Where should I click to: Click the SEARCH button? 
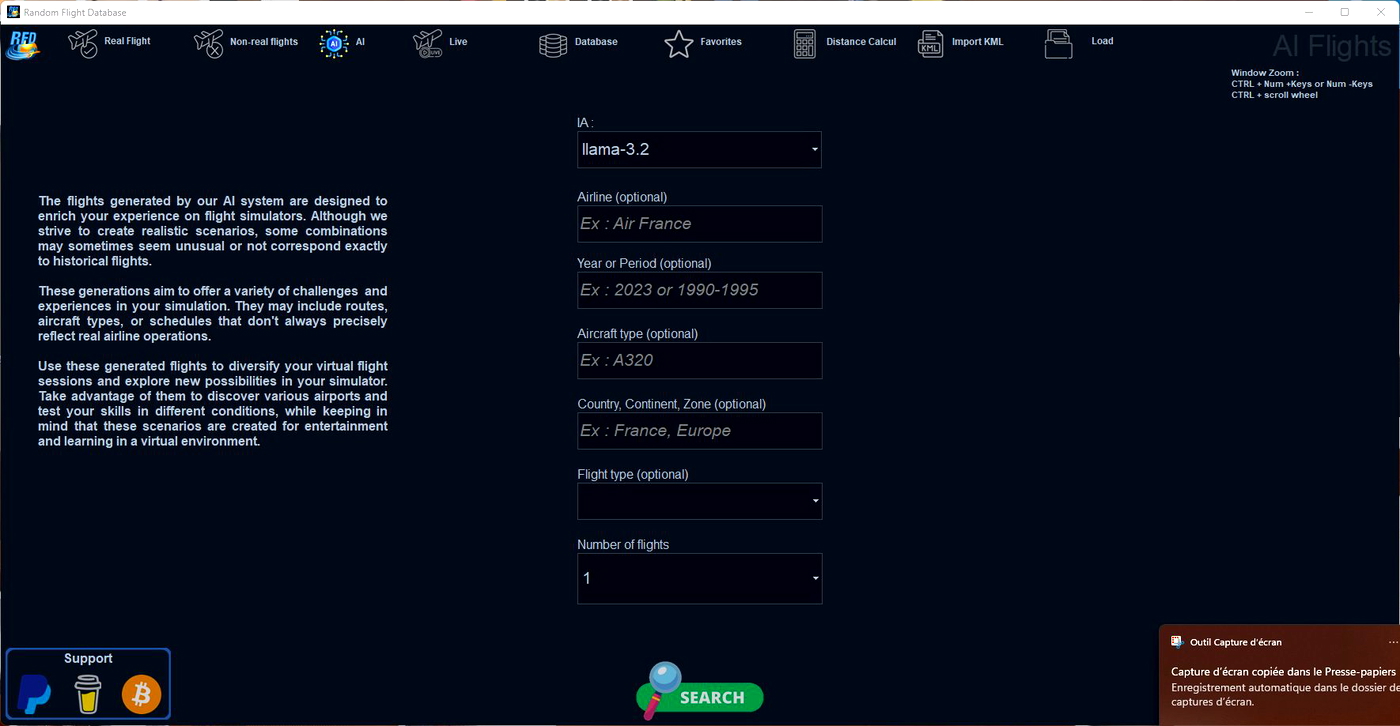click(x=700, y=697)
